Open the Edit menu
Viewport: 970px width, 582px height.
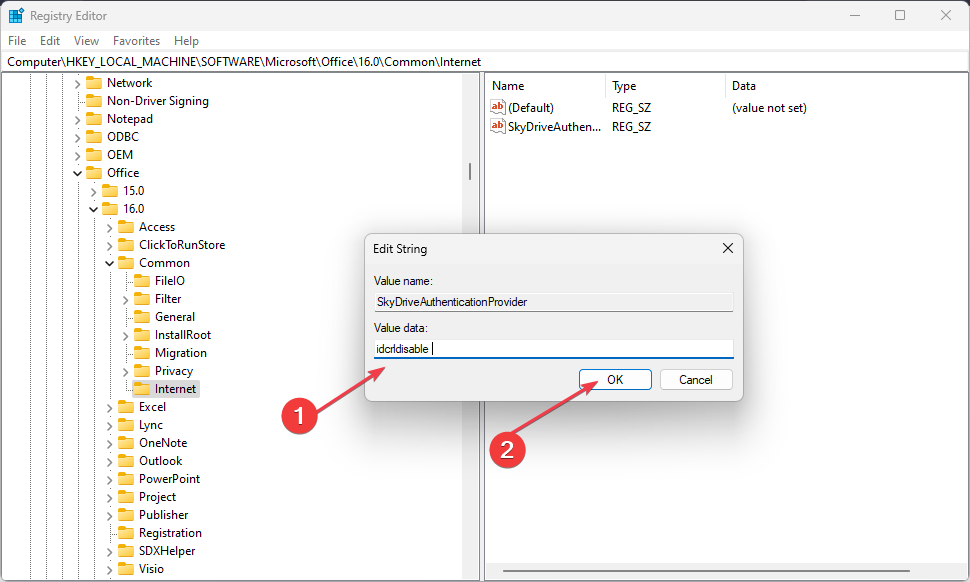pyautogui.click(x=50, y=41)
